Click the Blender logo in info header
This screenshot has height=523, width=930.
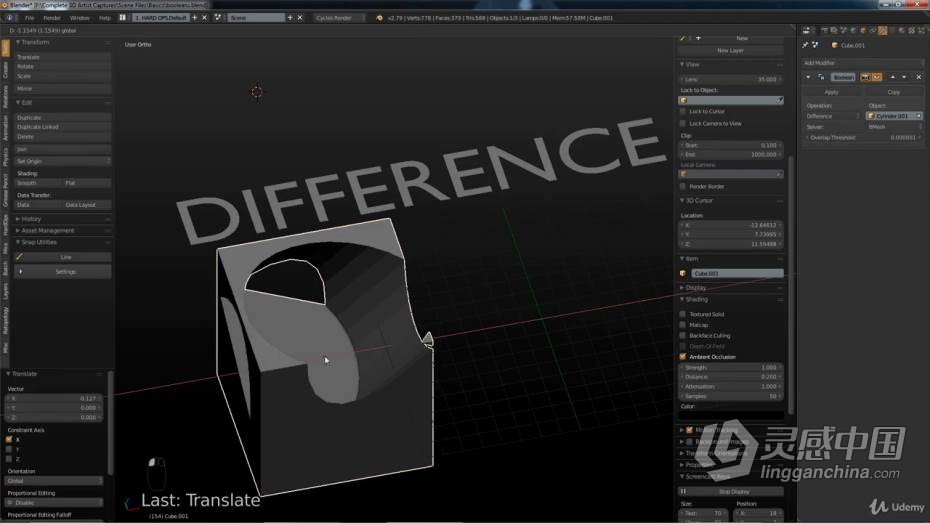[380, 18]
